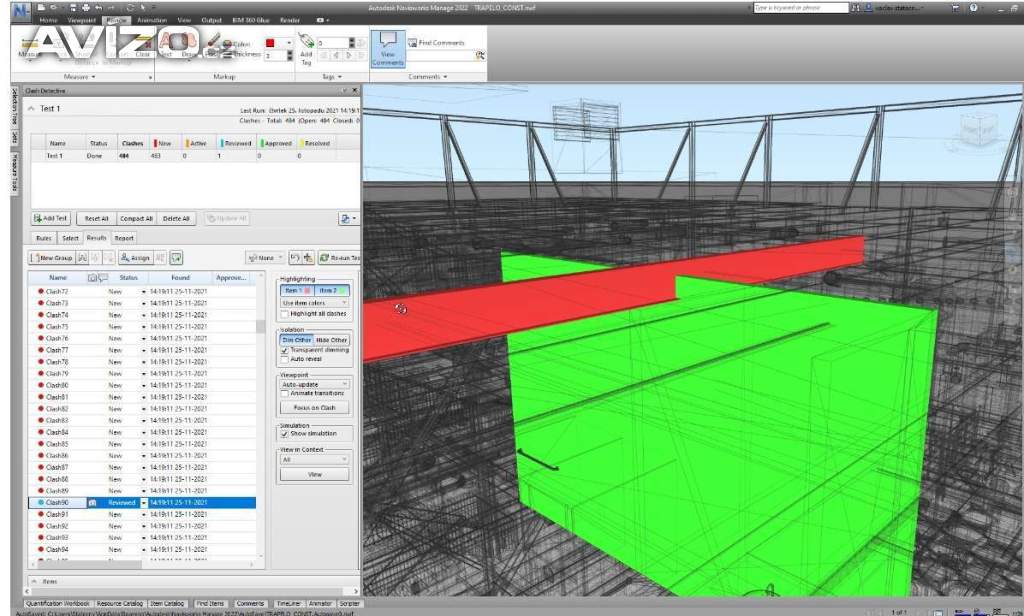The image size is (1024, 616).
Task: Open the Animation ribbon tab
Action: (152, 19)
